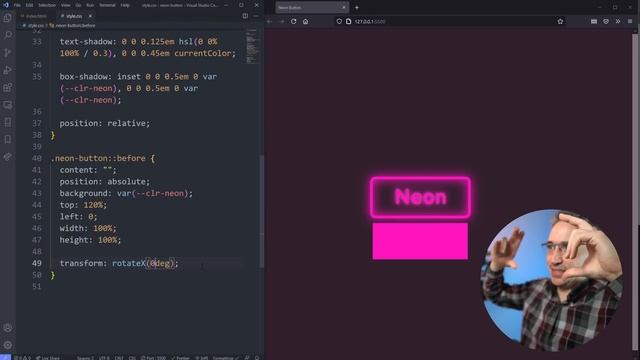Open Run and Debug view in activity bar
Viewport: 640px width, 360px height.
pos(7,70)
